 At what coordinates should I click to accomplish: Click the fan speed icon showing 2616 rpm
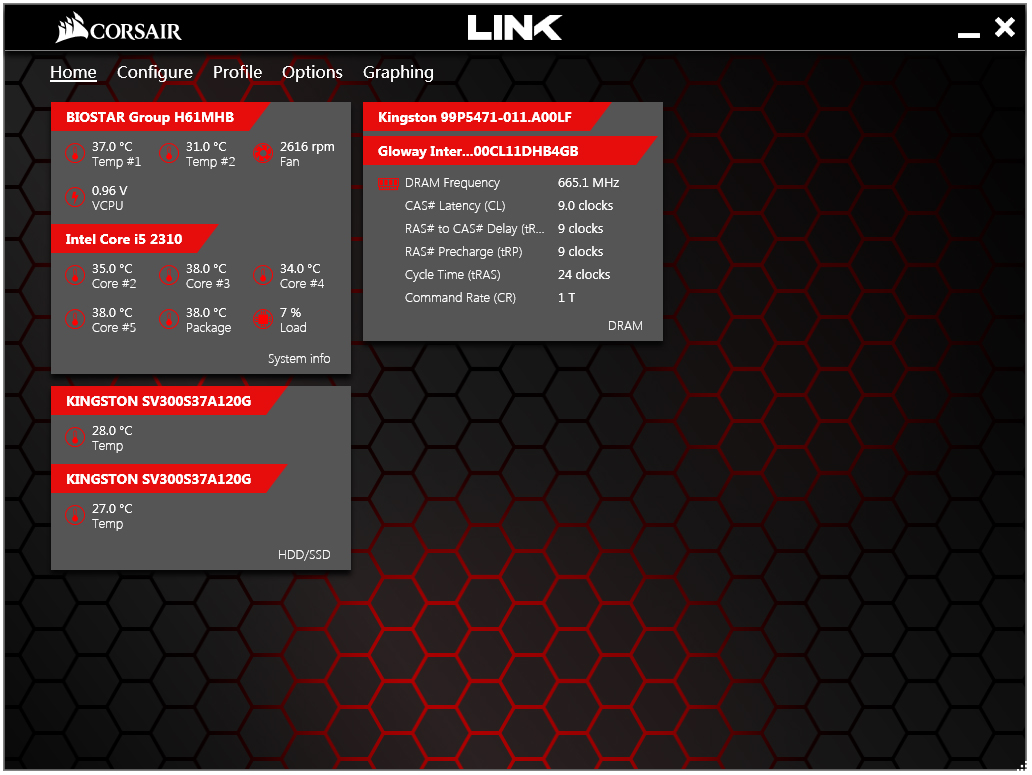click(x=263, y=154)
